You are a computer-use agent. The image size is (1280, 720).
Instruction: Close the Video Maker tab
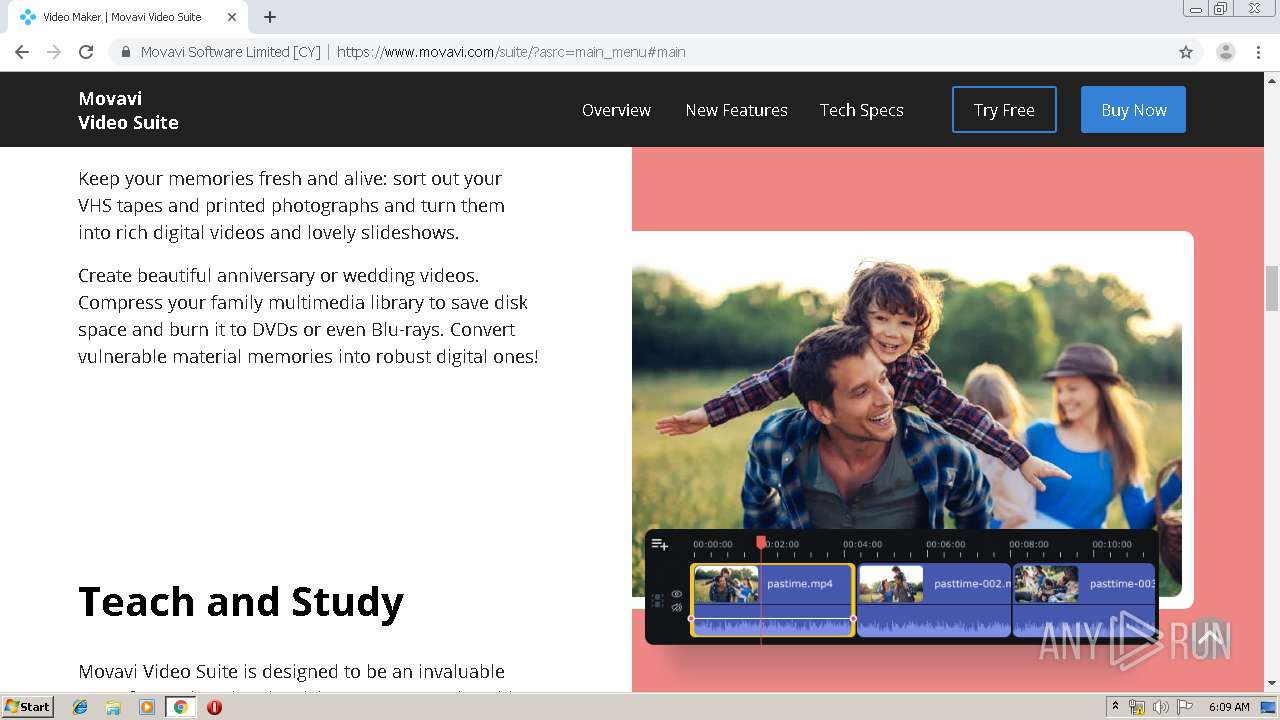[232, 17]
